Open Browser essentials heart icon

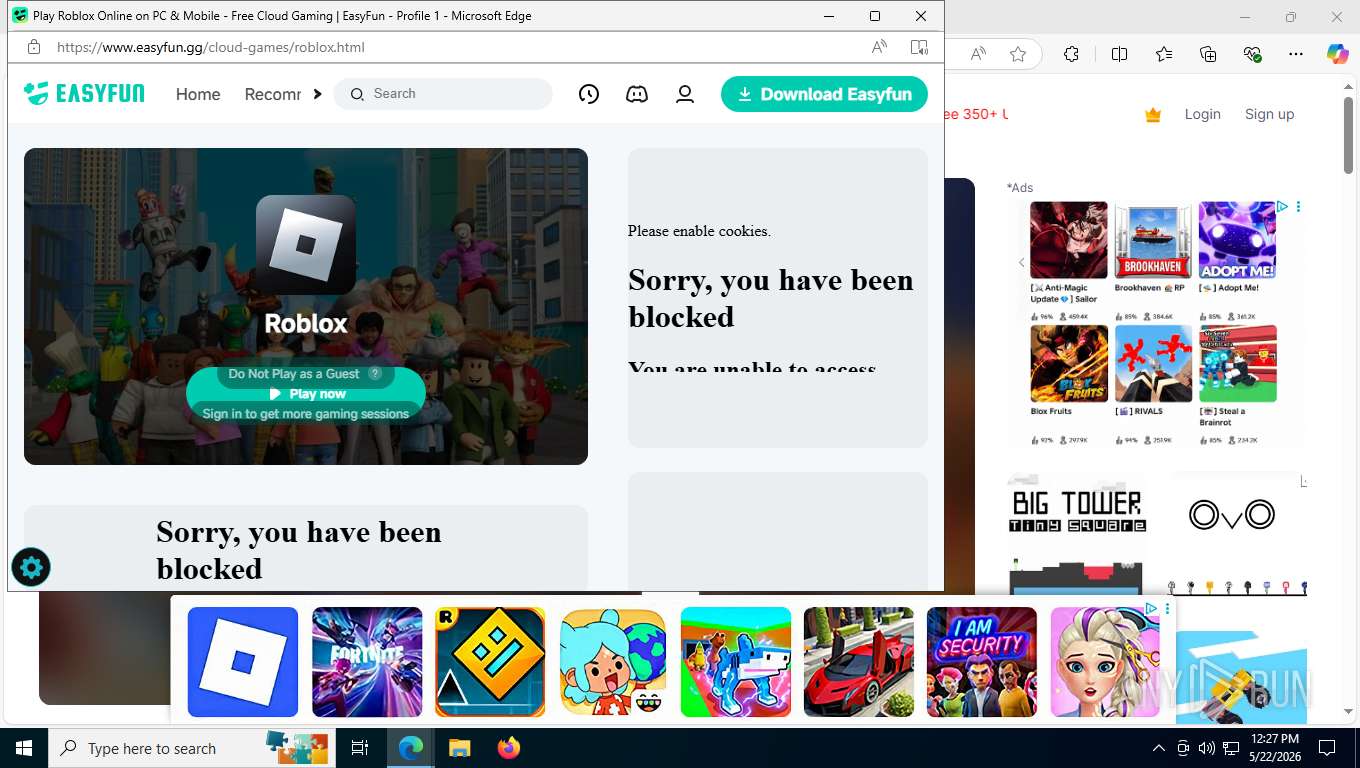coord(1252,54)
